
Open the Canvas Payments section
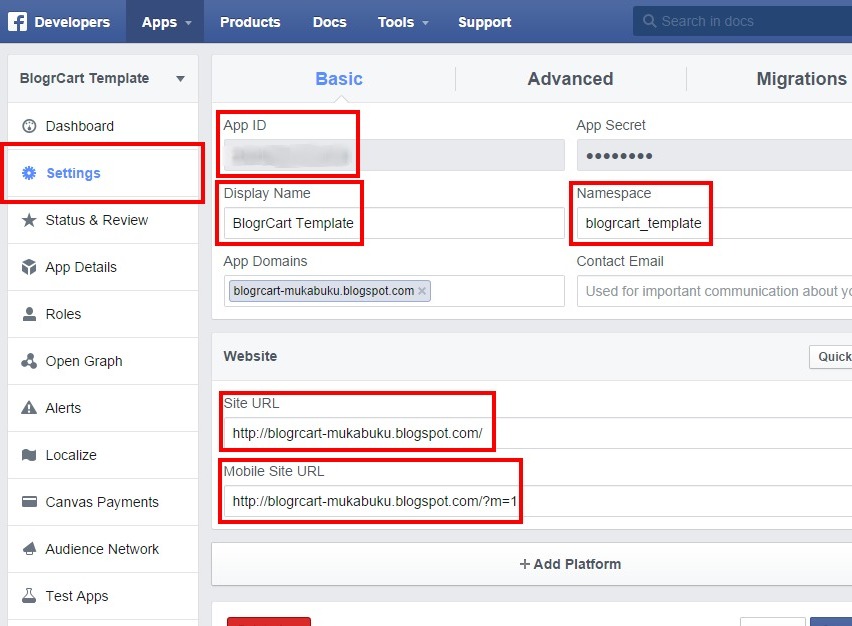tap(103, 502)
